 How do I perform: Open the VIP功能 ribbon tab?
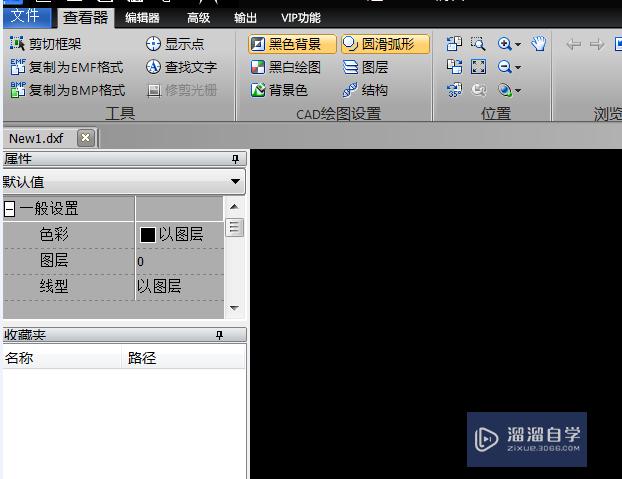click(x=301, y=18)
